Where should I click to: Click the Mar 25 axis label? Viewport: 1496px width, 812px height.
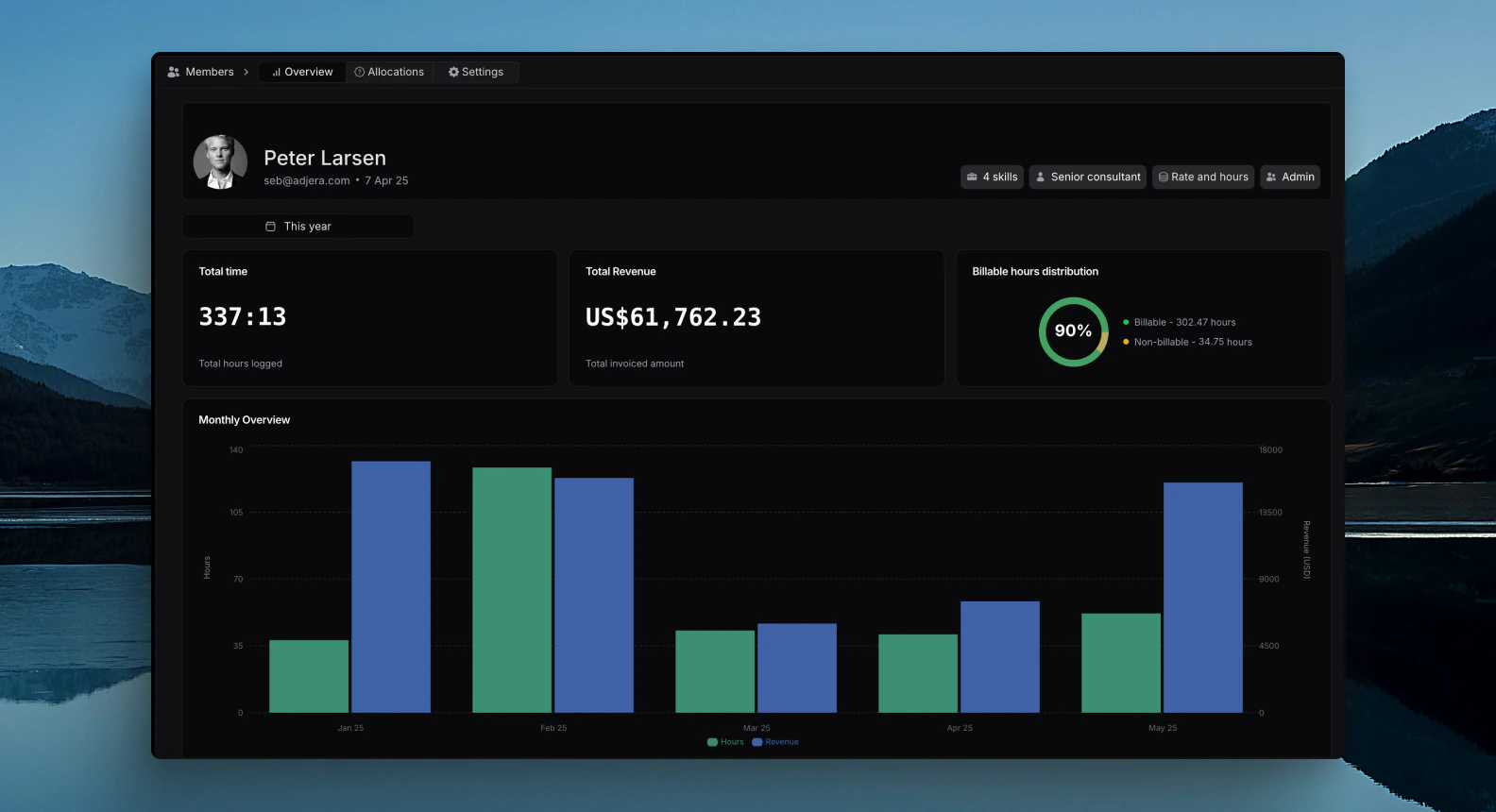click(756, 728)
